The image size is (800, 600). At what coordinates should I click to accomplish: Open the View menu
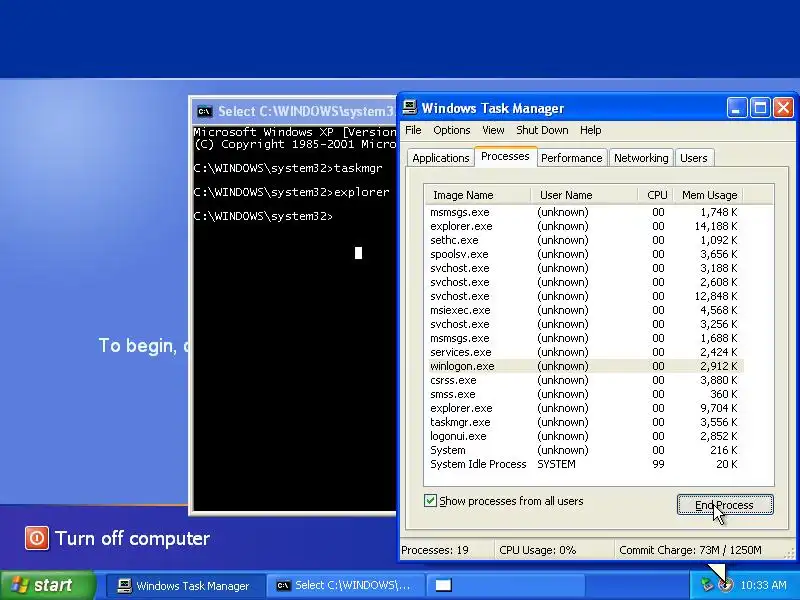pyautogui.click(x=493, y=130)
